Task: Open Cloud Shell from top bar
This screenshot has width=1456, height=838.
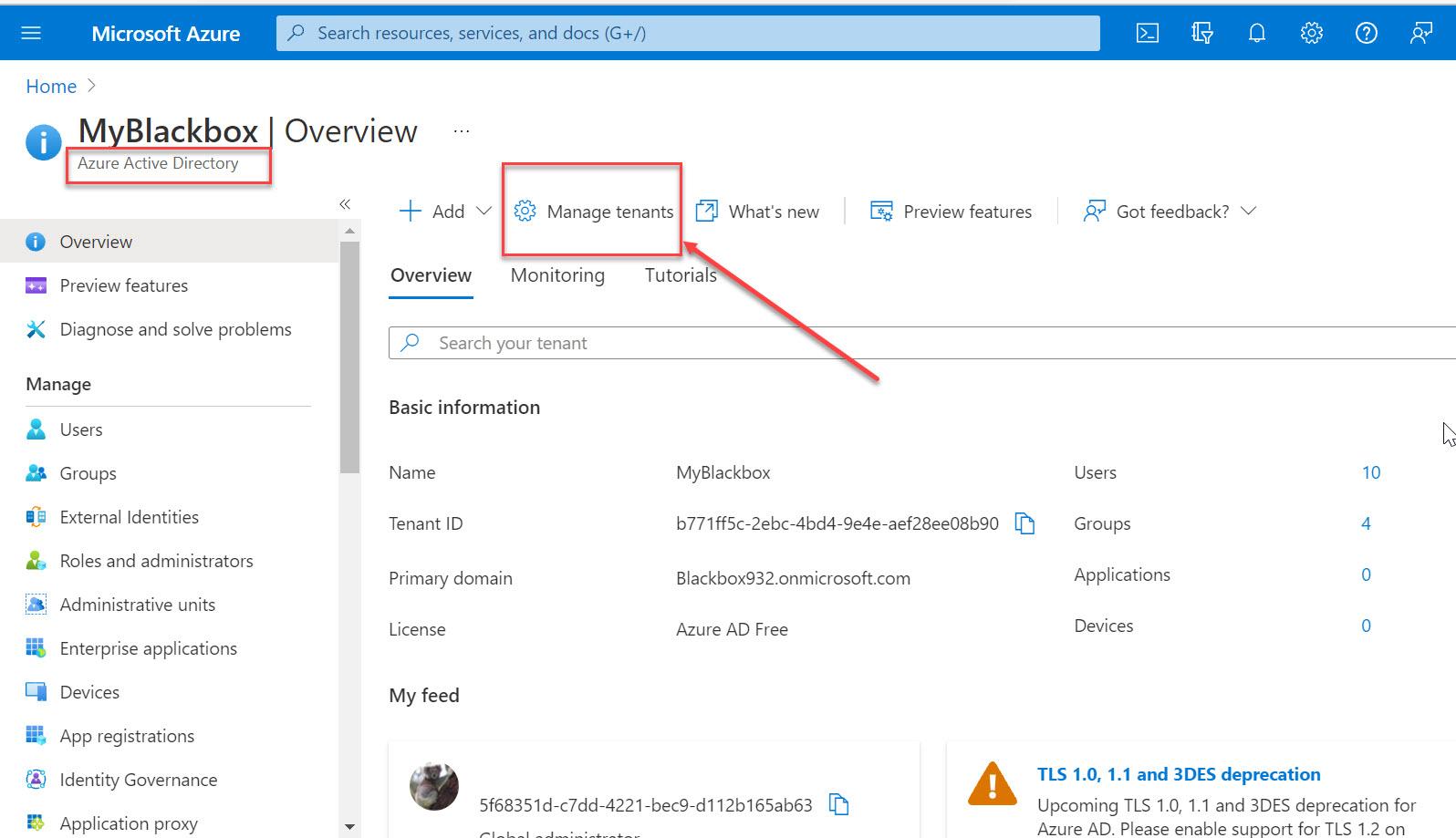Action: (x=1148, y=33)
